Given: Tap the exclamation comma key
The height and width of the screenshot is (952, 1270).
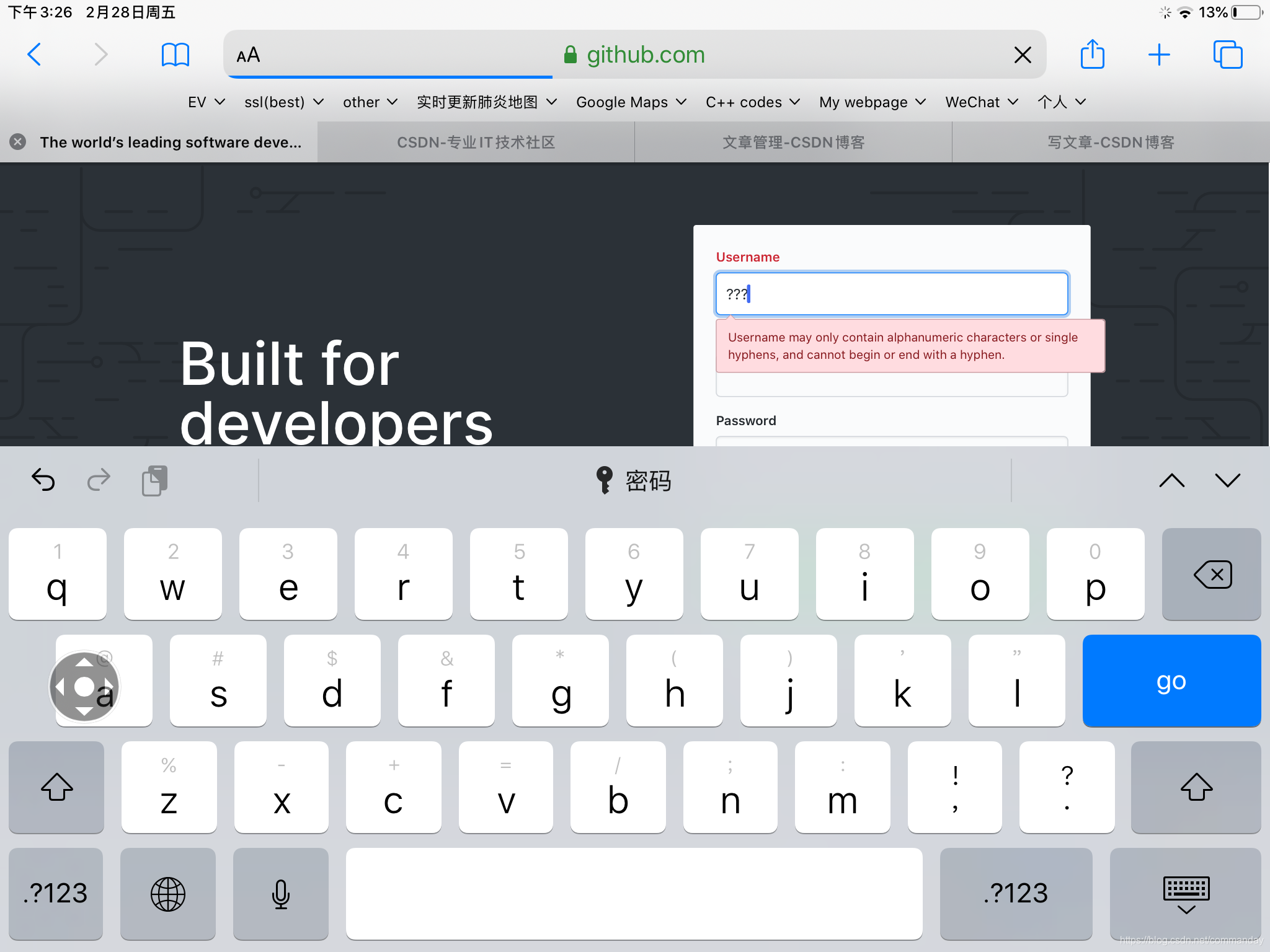Looking at the screenshot, I should [955, 787].
